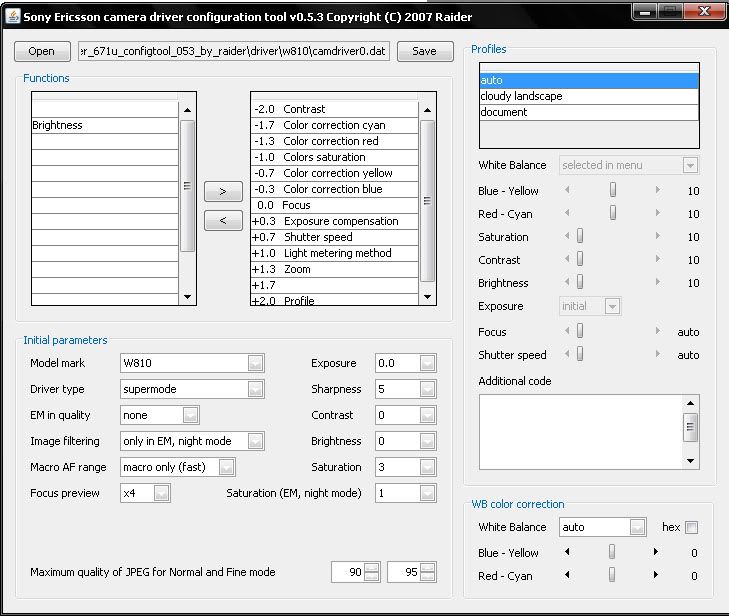Select the +0.7 Shutter speed row
This screenshot has height=616, width=729.
point(335,237)
